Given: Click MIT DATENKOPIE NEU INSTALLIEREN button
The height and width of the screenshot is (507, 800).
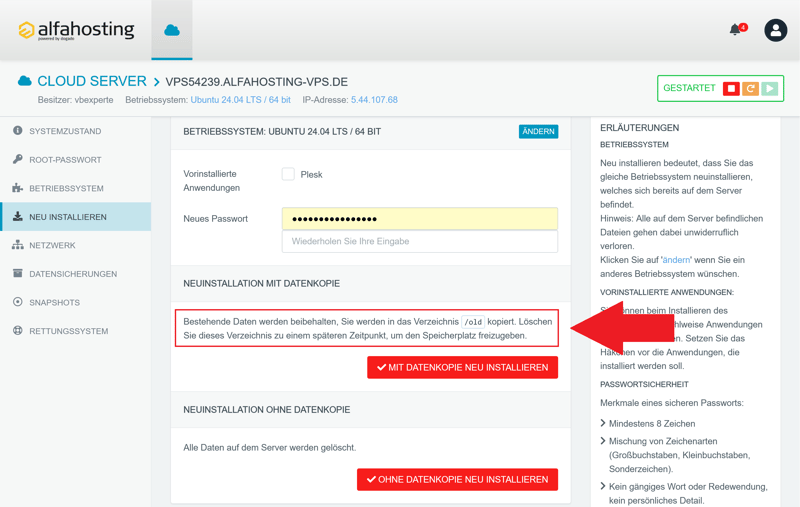Looking at the screenshot, I should pos(462,367).
